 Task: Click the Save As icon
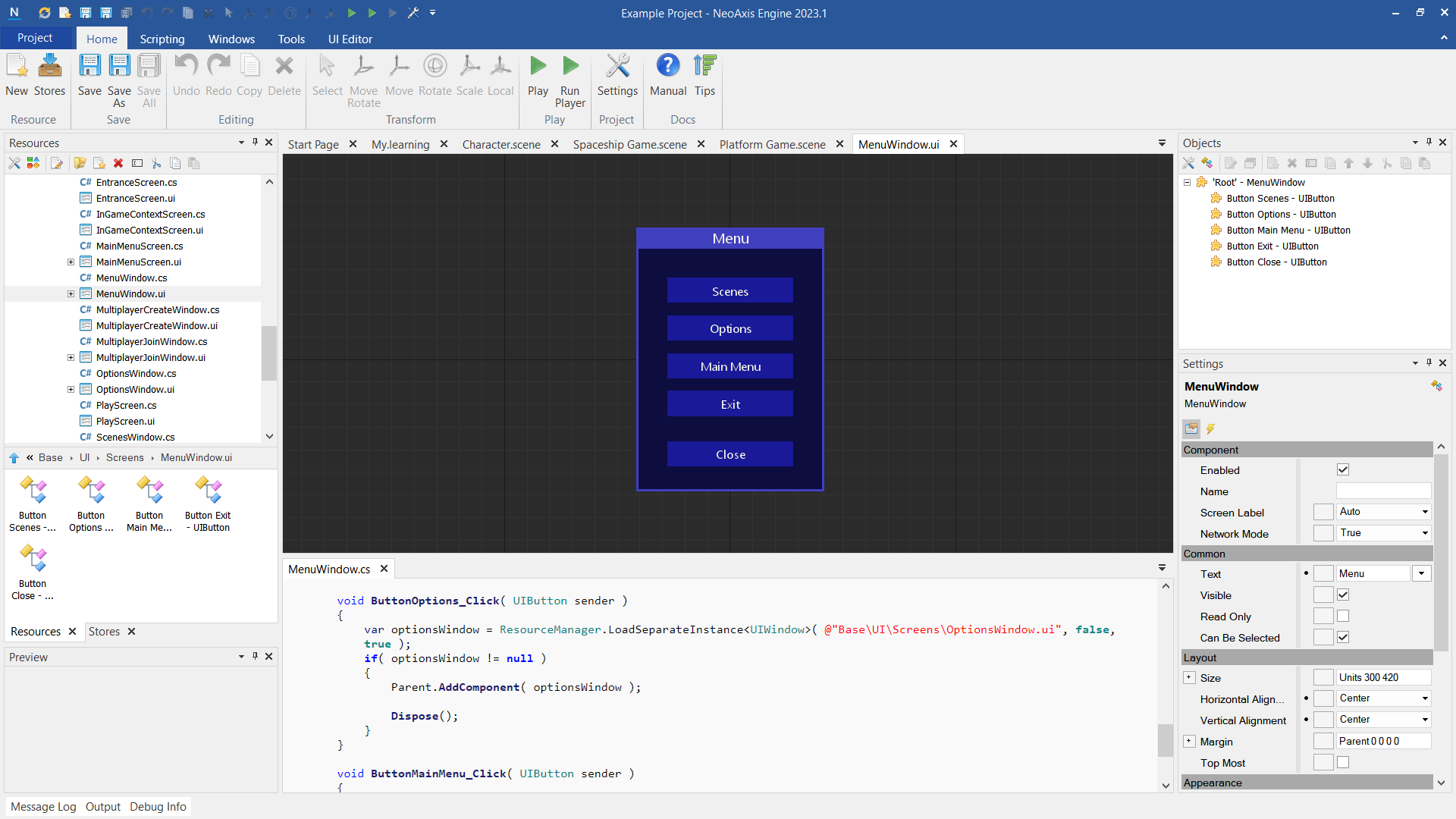(119, 67)
